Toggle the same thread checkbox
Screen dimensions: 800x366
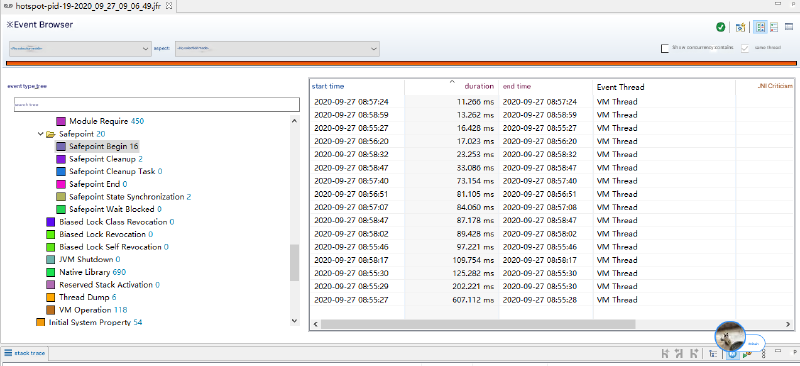745,48
